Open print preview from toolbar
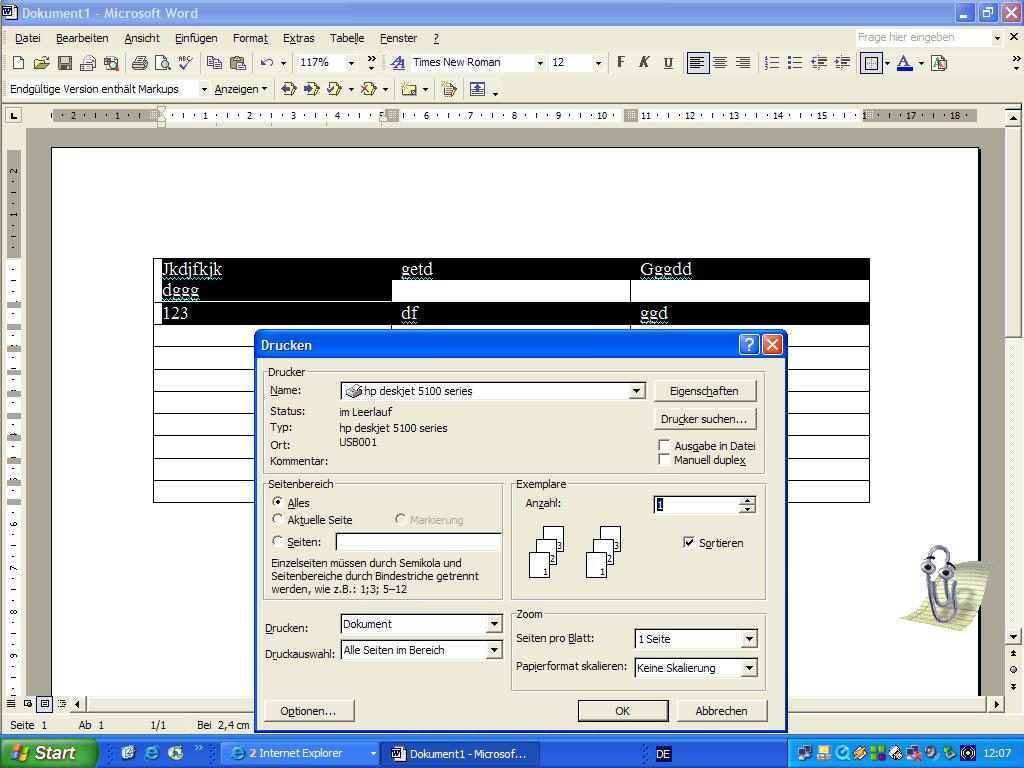 (162, 63)
